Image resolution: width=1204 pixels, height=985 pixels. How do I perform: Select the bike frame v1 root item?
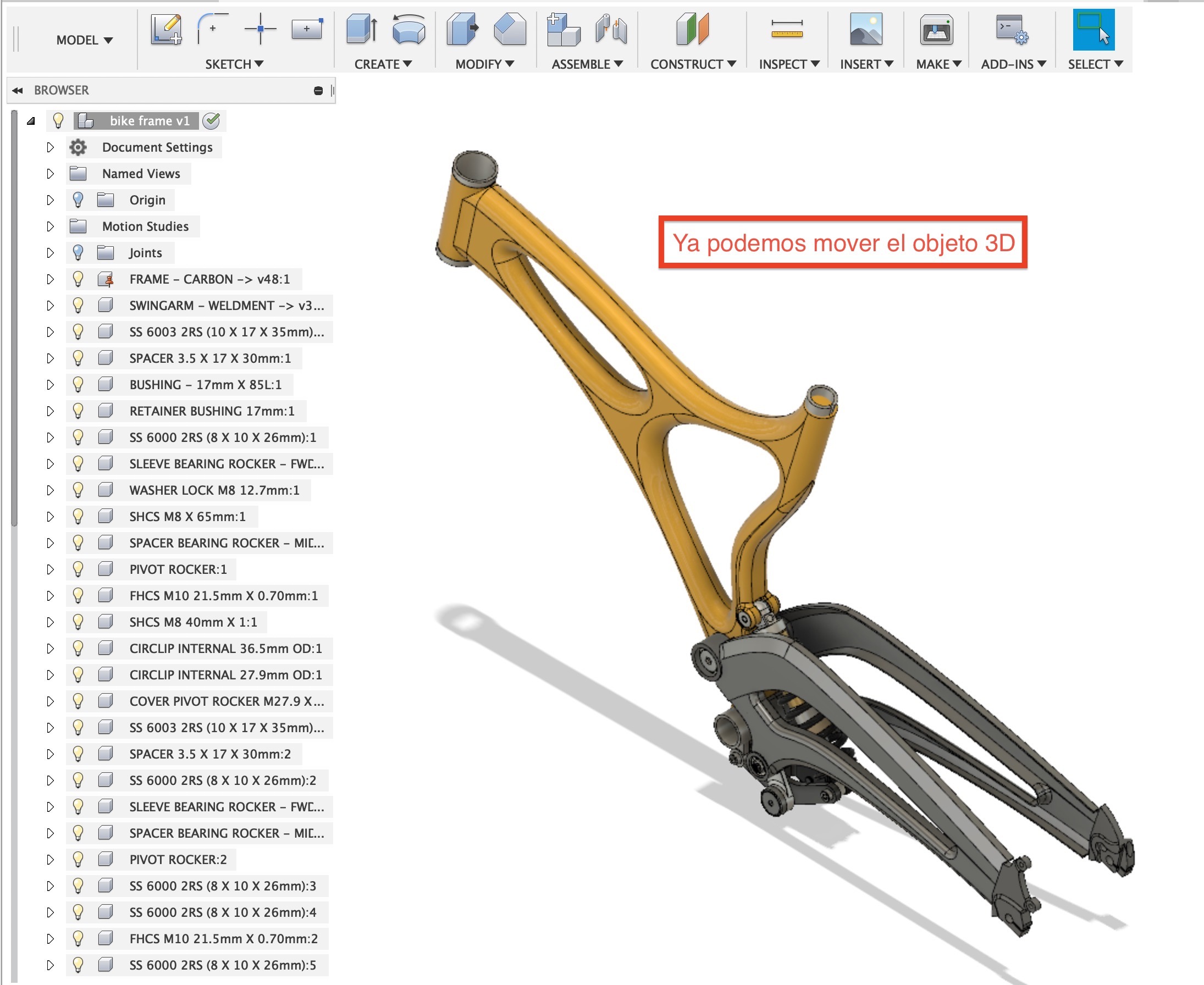[148, 121]
